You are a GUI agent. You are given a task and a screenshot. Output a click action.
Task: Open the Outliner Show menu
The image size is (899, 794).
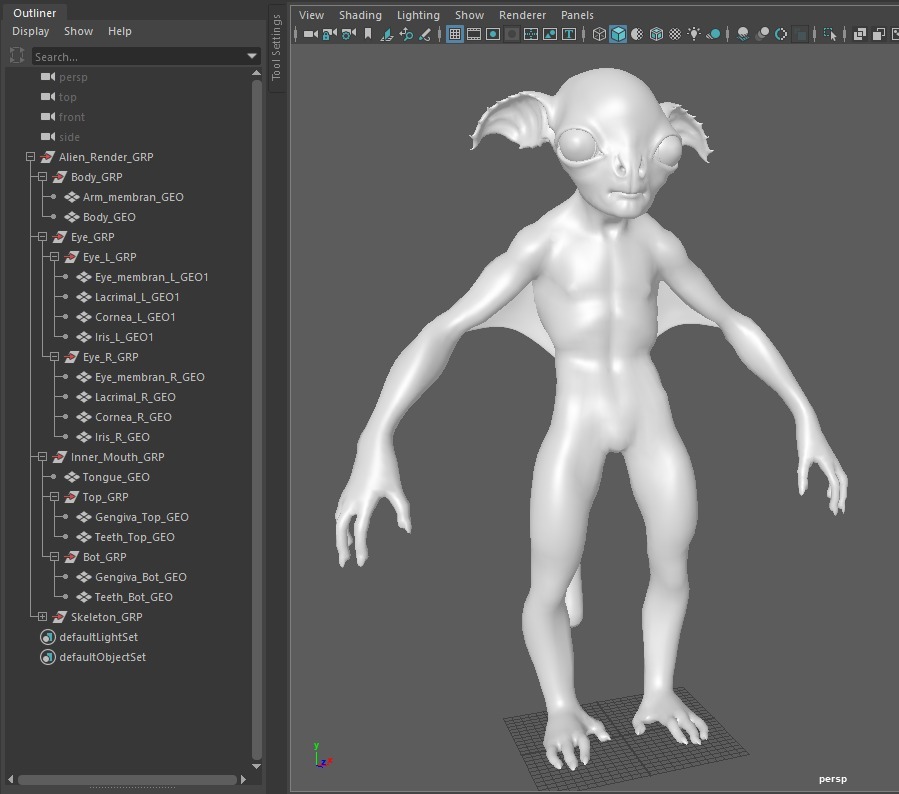pyautogui.click(x=79, y=32)
